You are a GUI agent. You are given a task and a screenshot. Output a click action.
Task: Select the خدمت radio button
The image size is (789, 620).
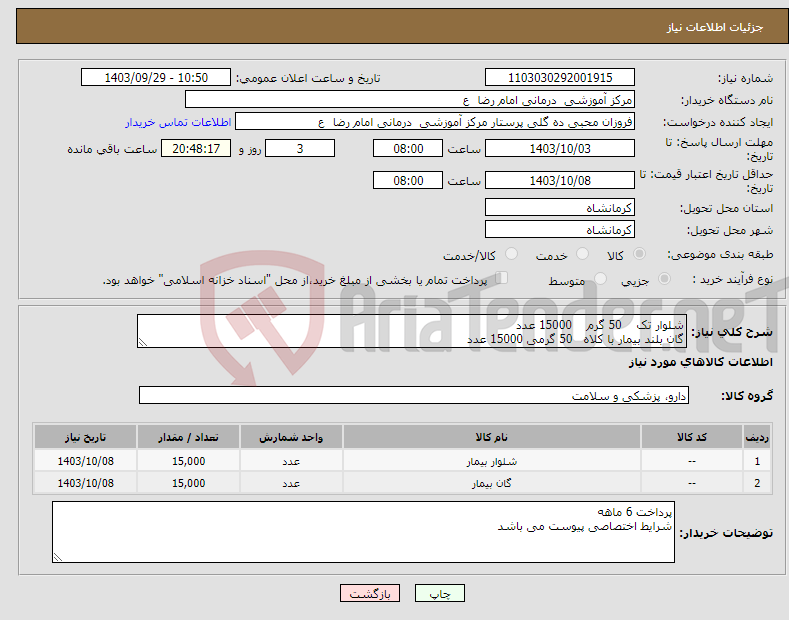pos(582,254)
